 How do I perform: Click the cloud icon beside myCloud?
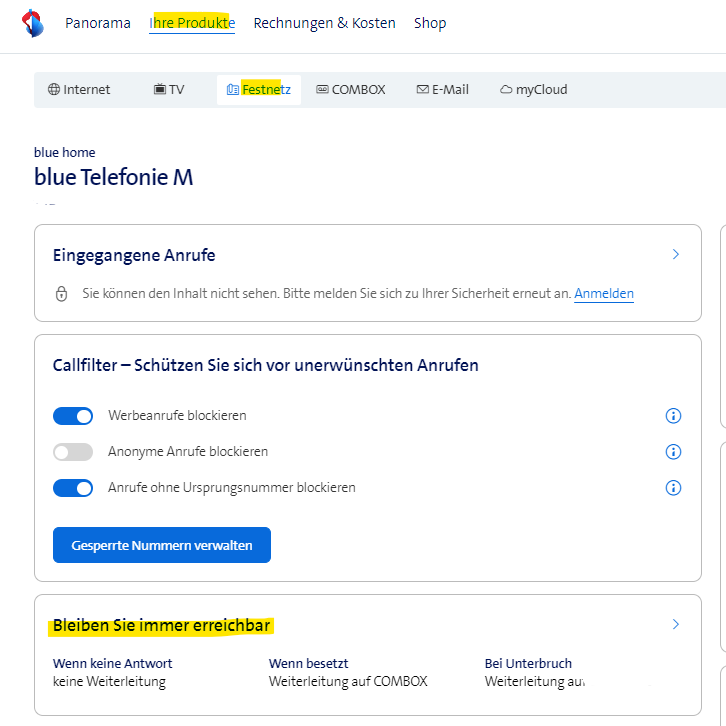point(506,90)
